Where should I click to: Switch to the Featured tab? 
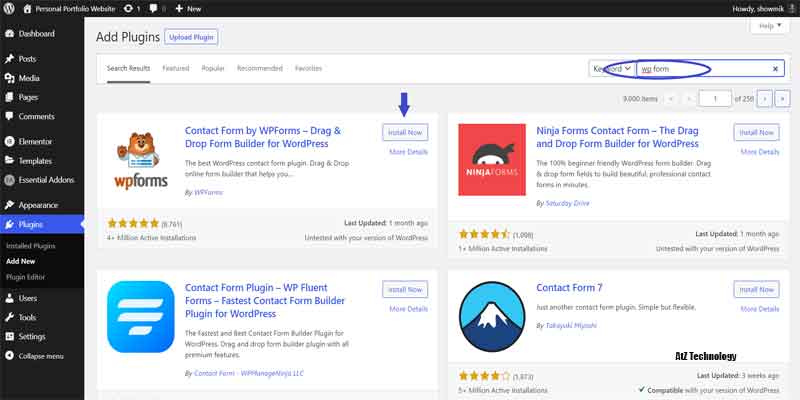(176, 68)
